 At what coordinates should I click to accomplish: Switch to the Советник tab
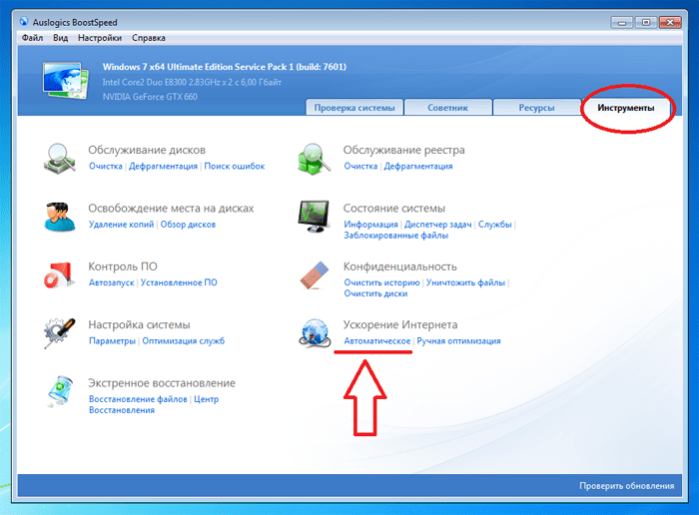[x=448, y=107]
